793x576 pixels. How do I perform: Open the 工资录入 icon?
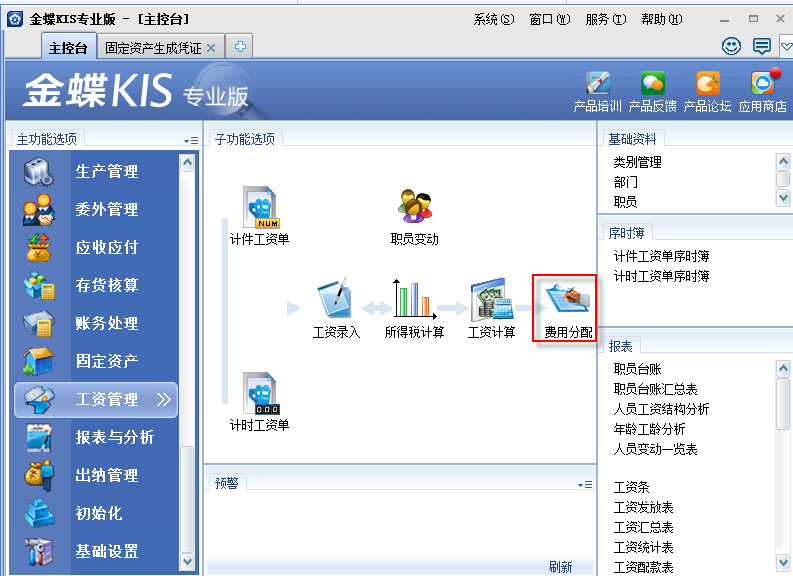[336, 301]
